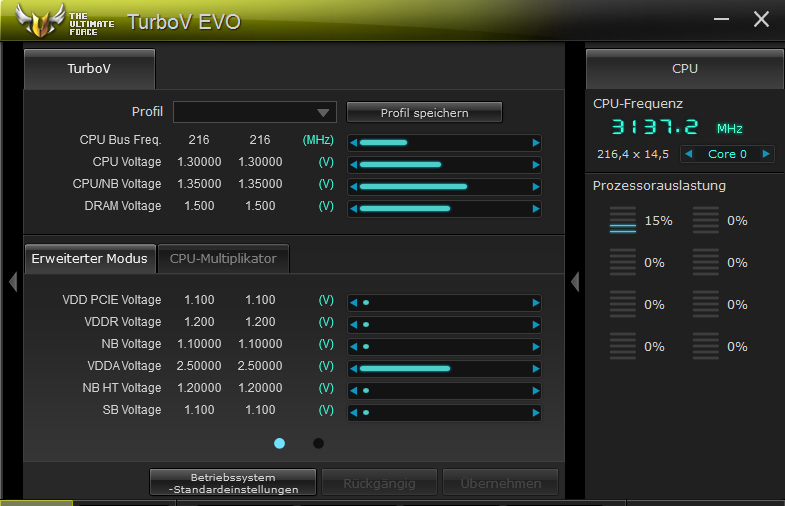Click Profil speichern button
The image size is (785, 506).
click(425, 113)
